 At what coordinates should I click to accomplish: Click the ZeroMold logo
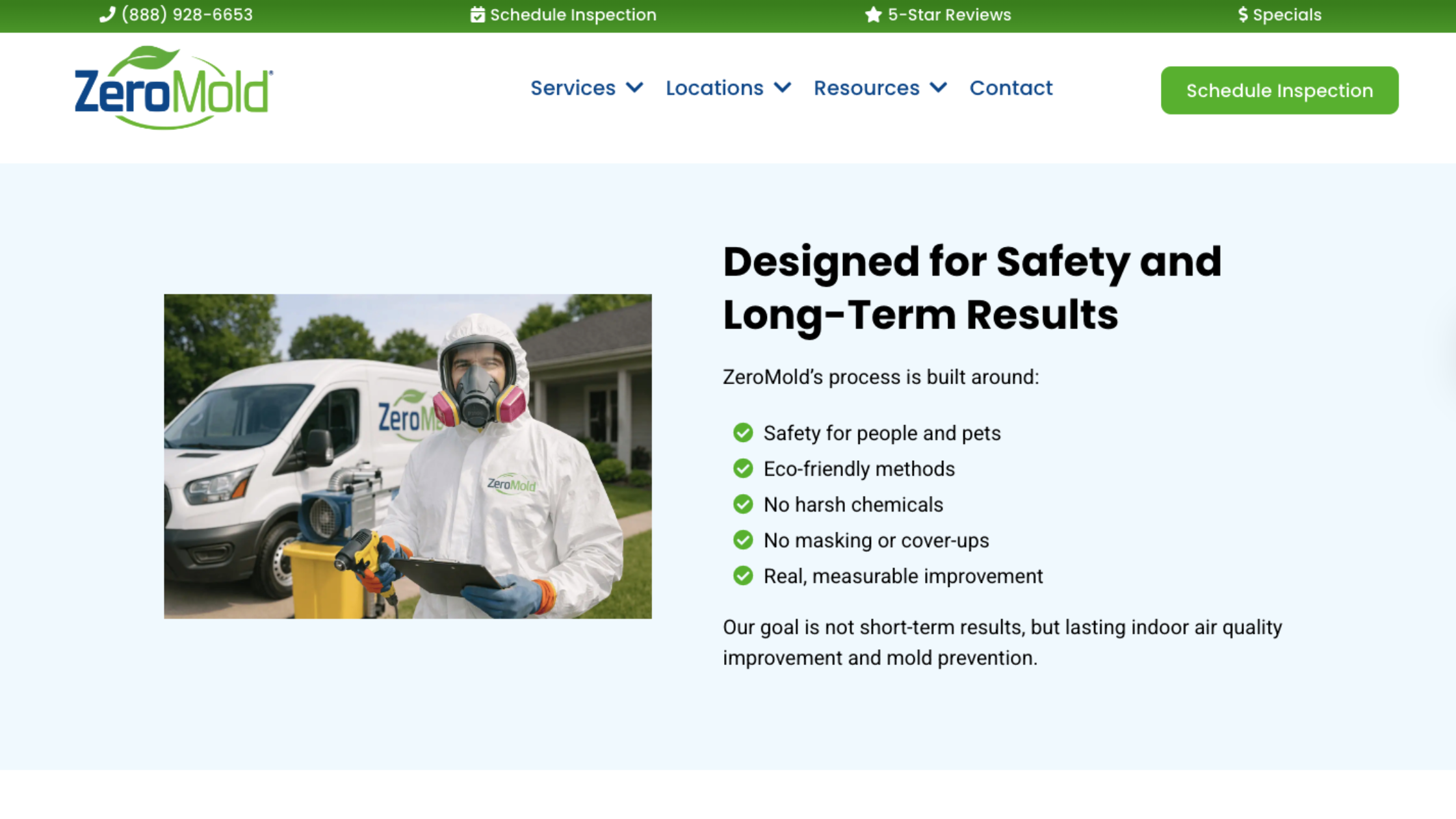click(174, 88)
